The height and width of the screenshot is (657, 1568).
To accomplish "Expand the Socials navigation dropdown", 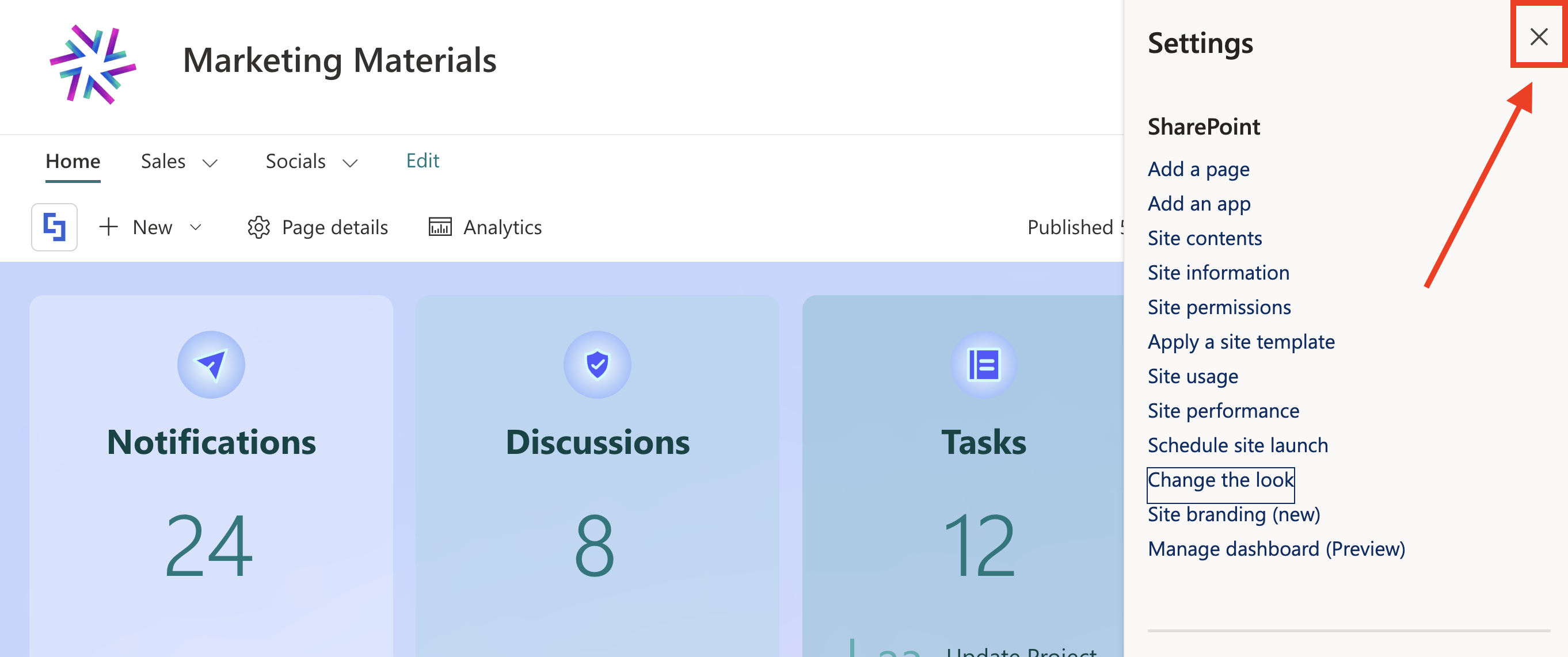I will [350, 162].
